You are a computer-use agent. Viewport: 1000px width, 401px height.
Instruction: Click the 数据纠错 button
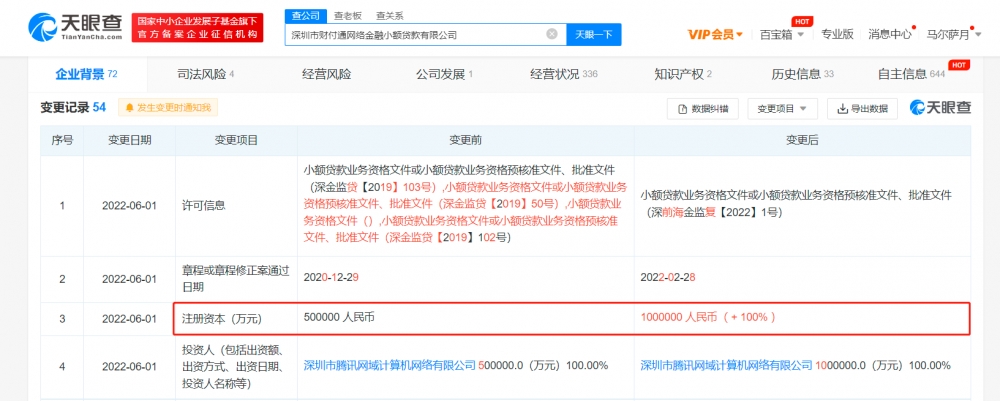pyautogui.click(x=703, y=108)
